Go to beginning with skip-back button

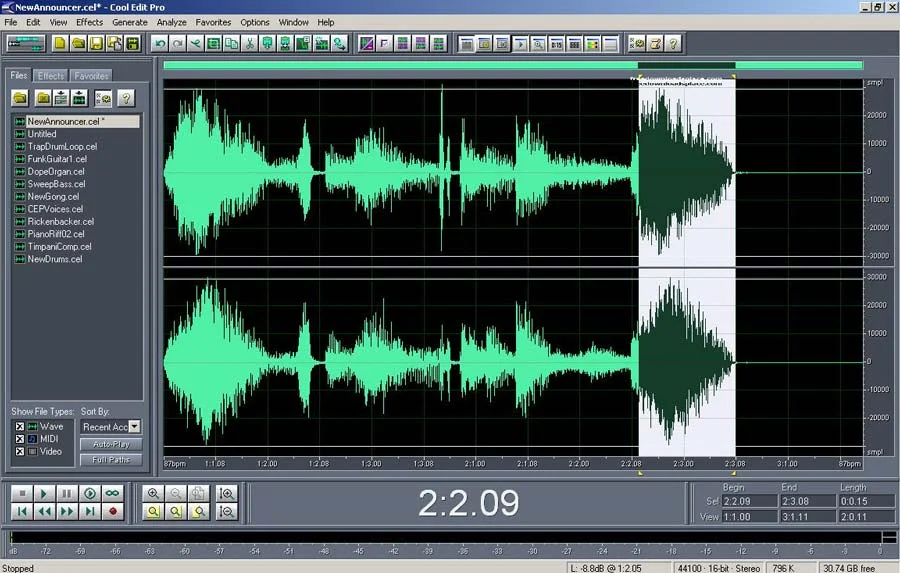tap(22, 512)
